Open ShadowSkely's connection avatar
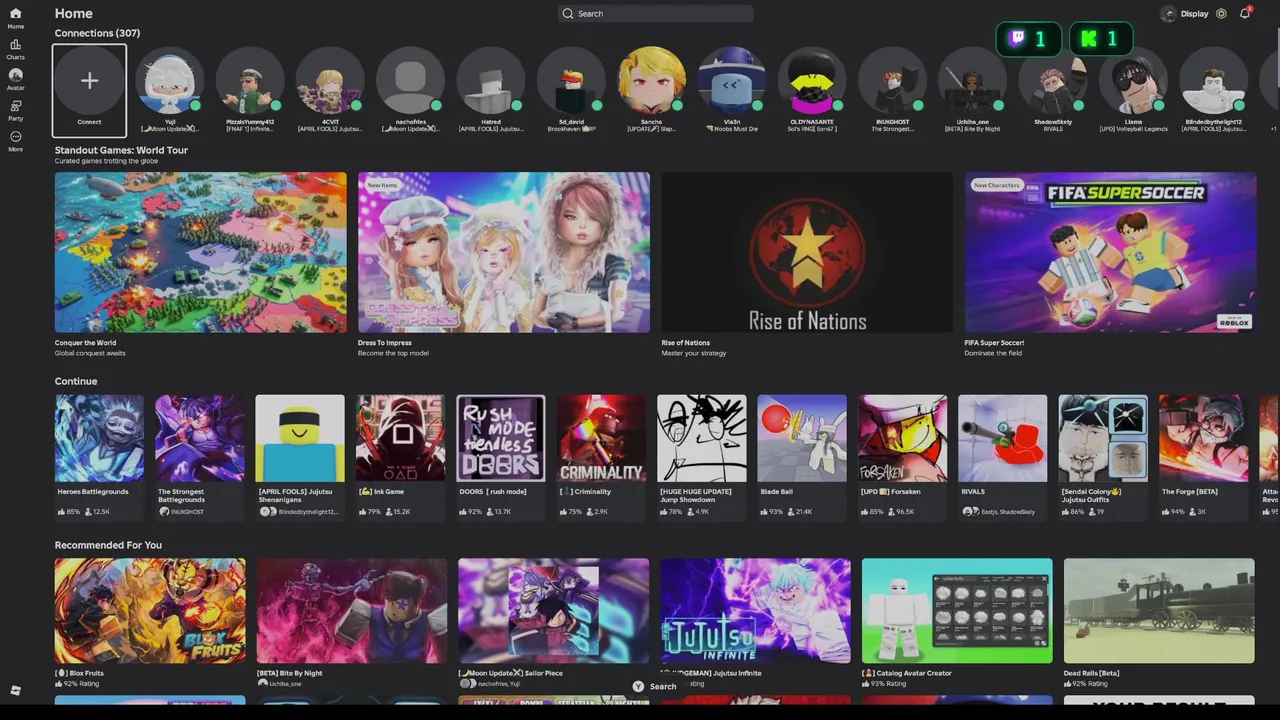The image size is (1280, 720). 1053,81
